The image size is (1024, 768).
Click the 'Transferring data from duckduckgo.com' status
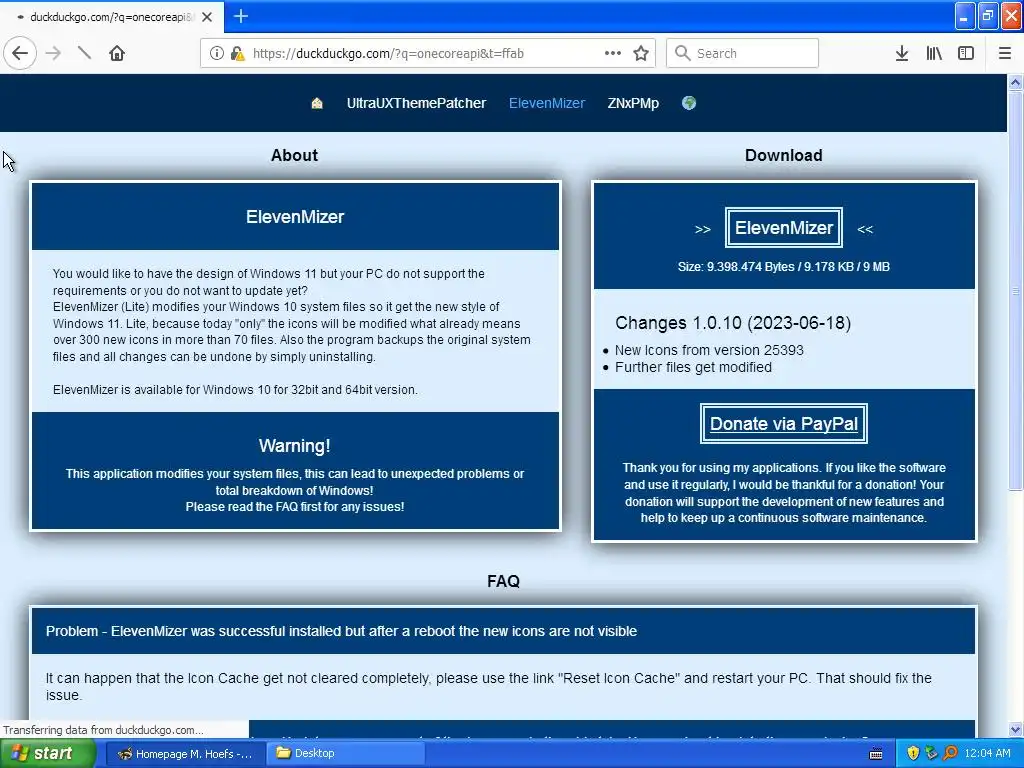pos(103,729)
